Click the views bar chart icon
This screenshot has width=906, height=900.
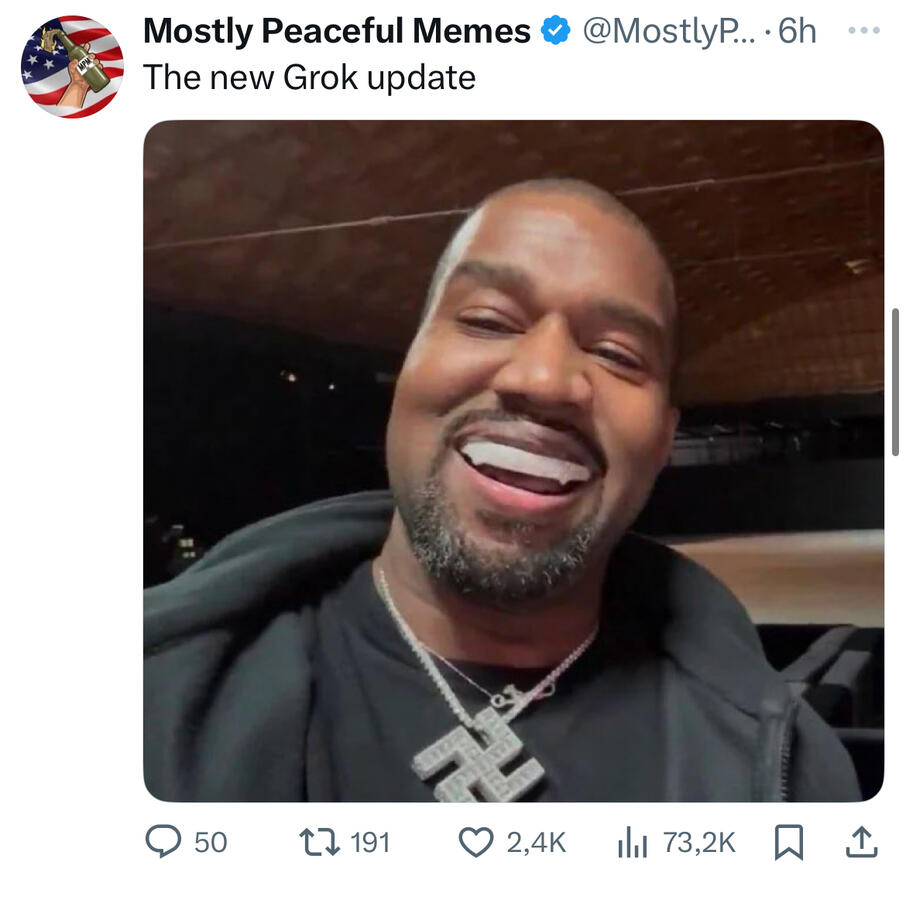[632, 843]
